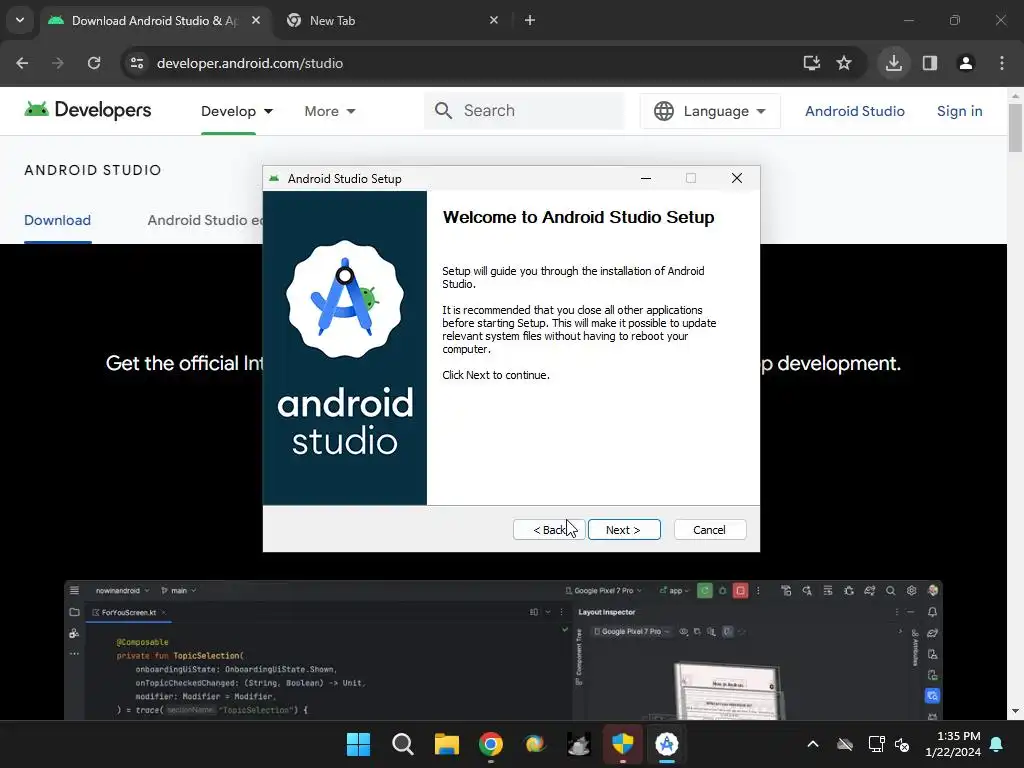Close the Android Studio Setup dialog

click(737, 178)
